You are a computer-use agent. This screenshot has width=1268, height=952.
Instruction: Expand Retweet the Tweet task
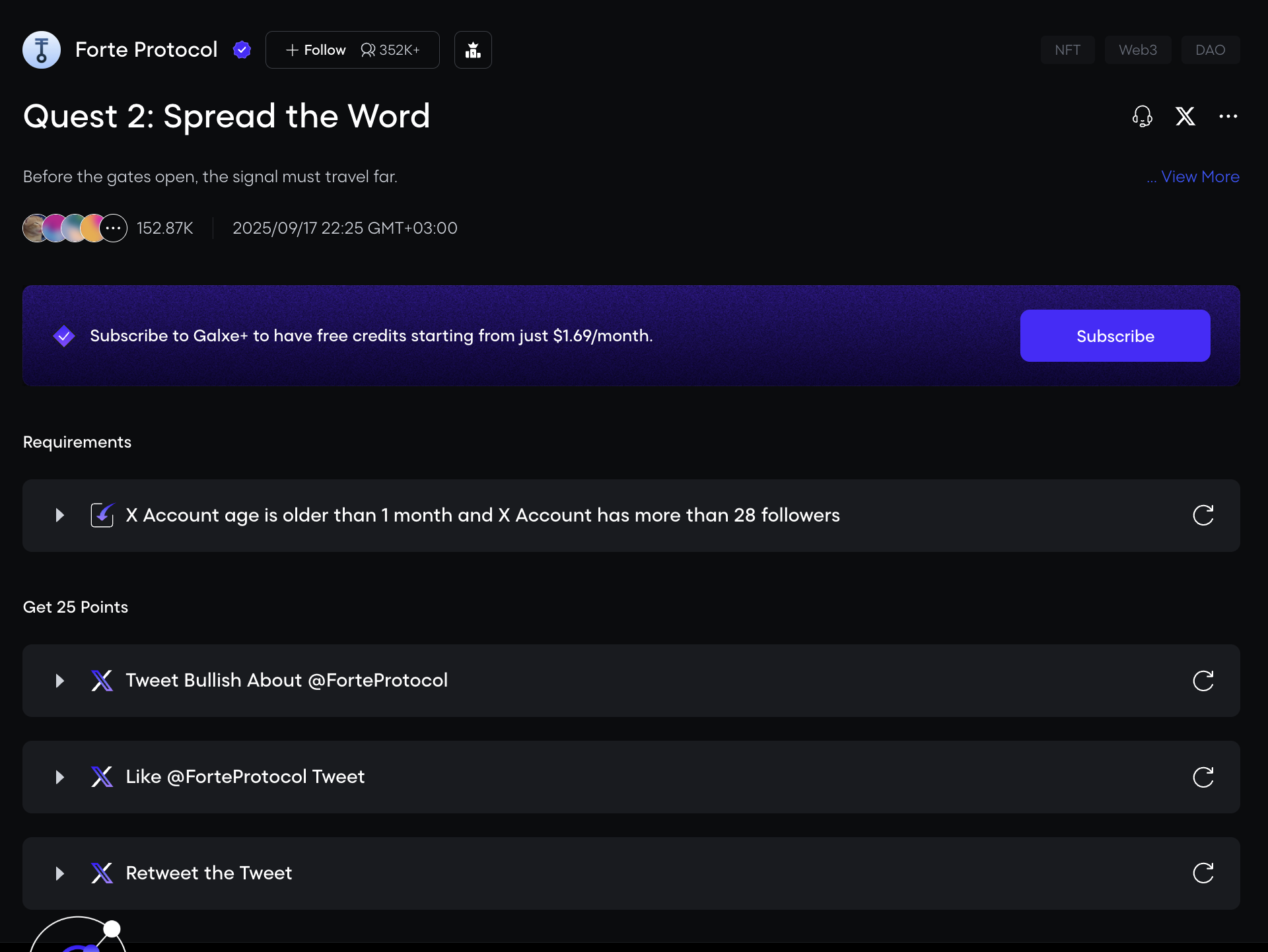pyautogui.click(x=59, y=873)
